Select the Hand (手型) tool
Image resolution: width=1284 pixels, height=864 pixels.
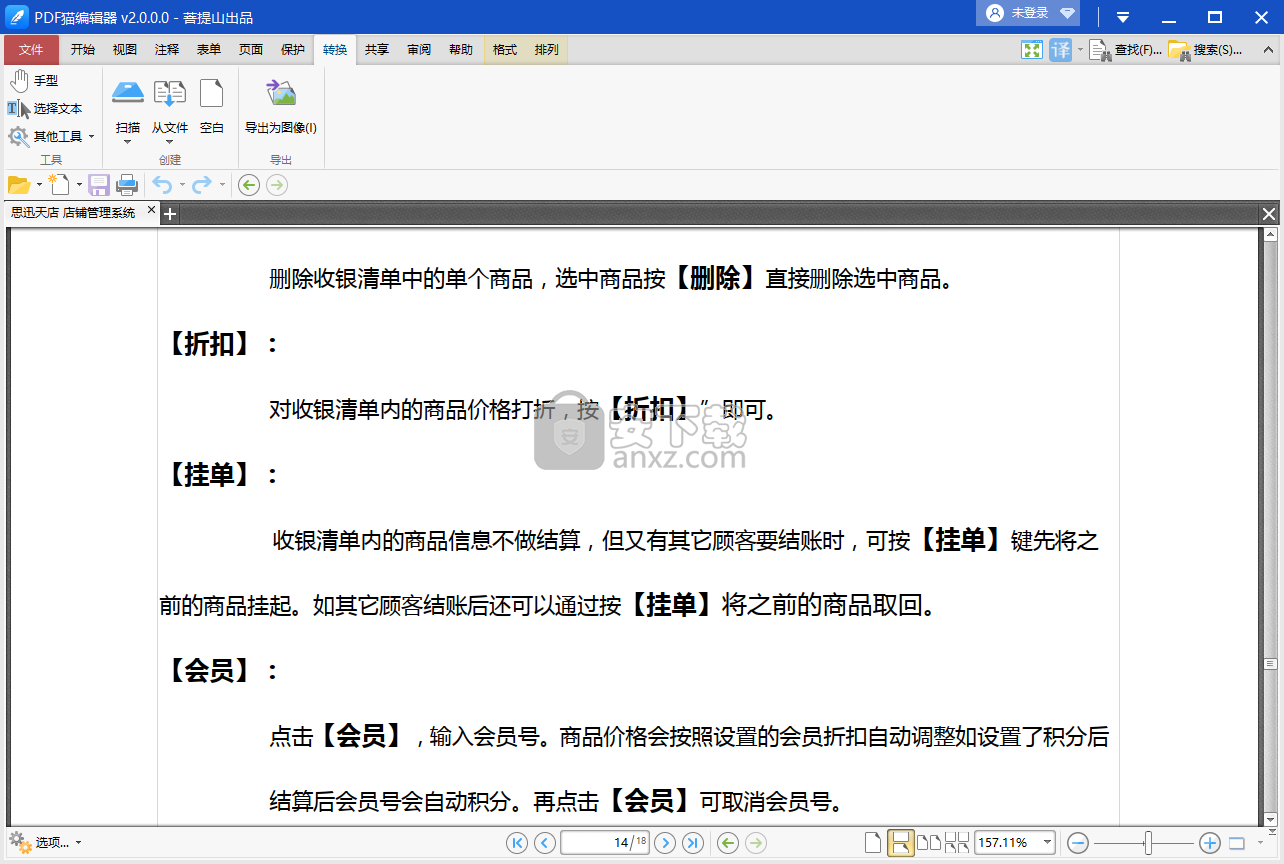(33, 80)
